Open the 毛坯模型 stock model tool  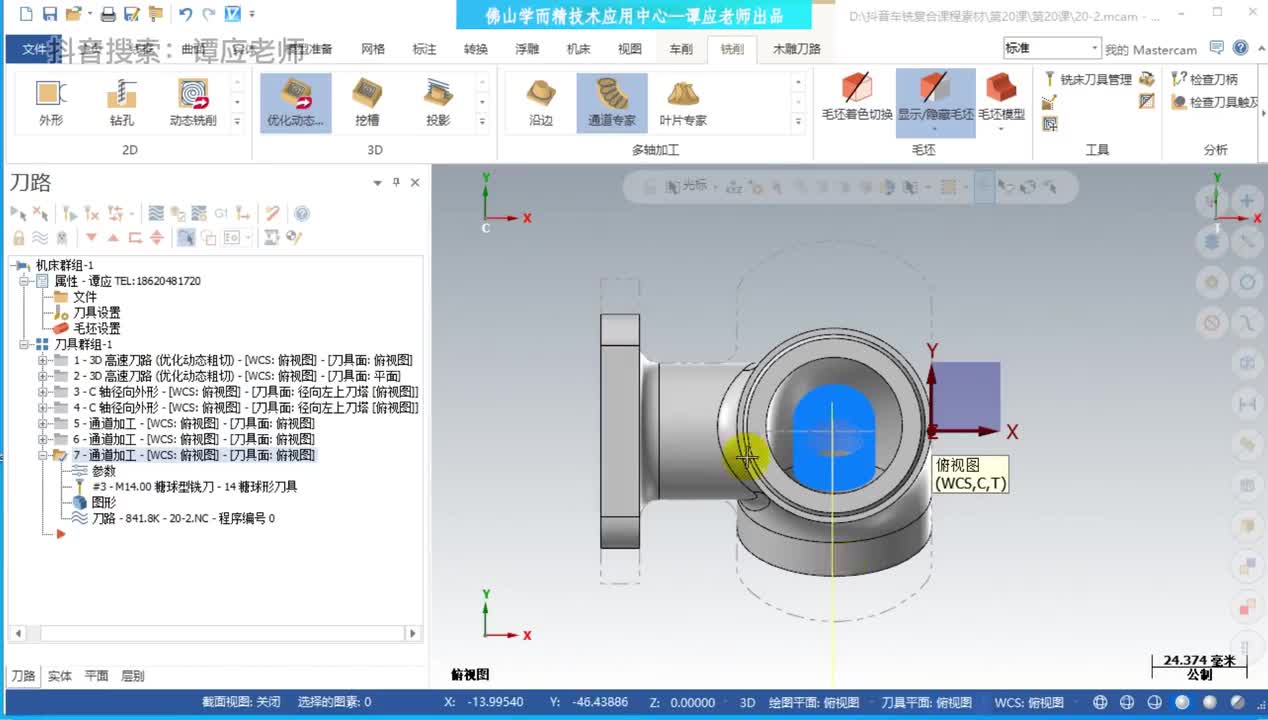1001,101
